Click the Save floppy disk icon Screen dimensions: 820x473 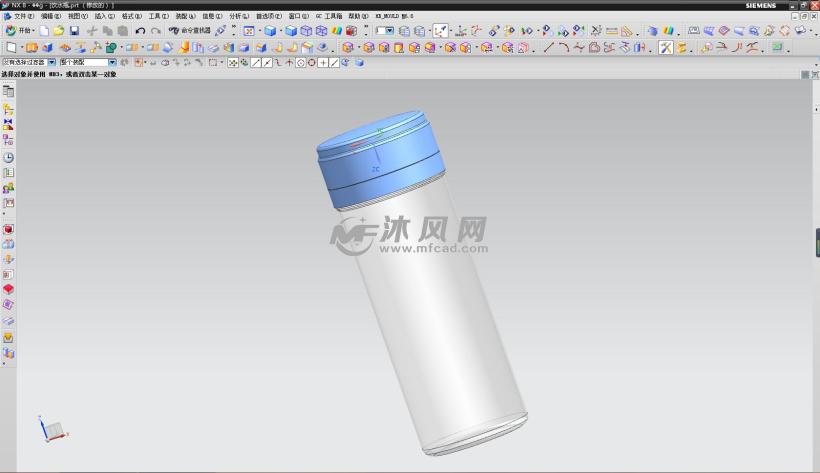click(x=74, y=31)
